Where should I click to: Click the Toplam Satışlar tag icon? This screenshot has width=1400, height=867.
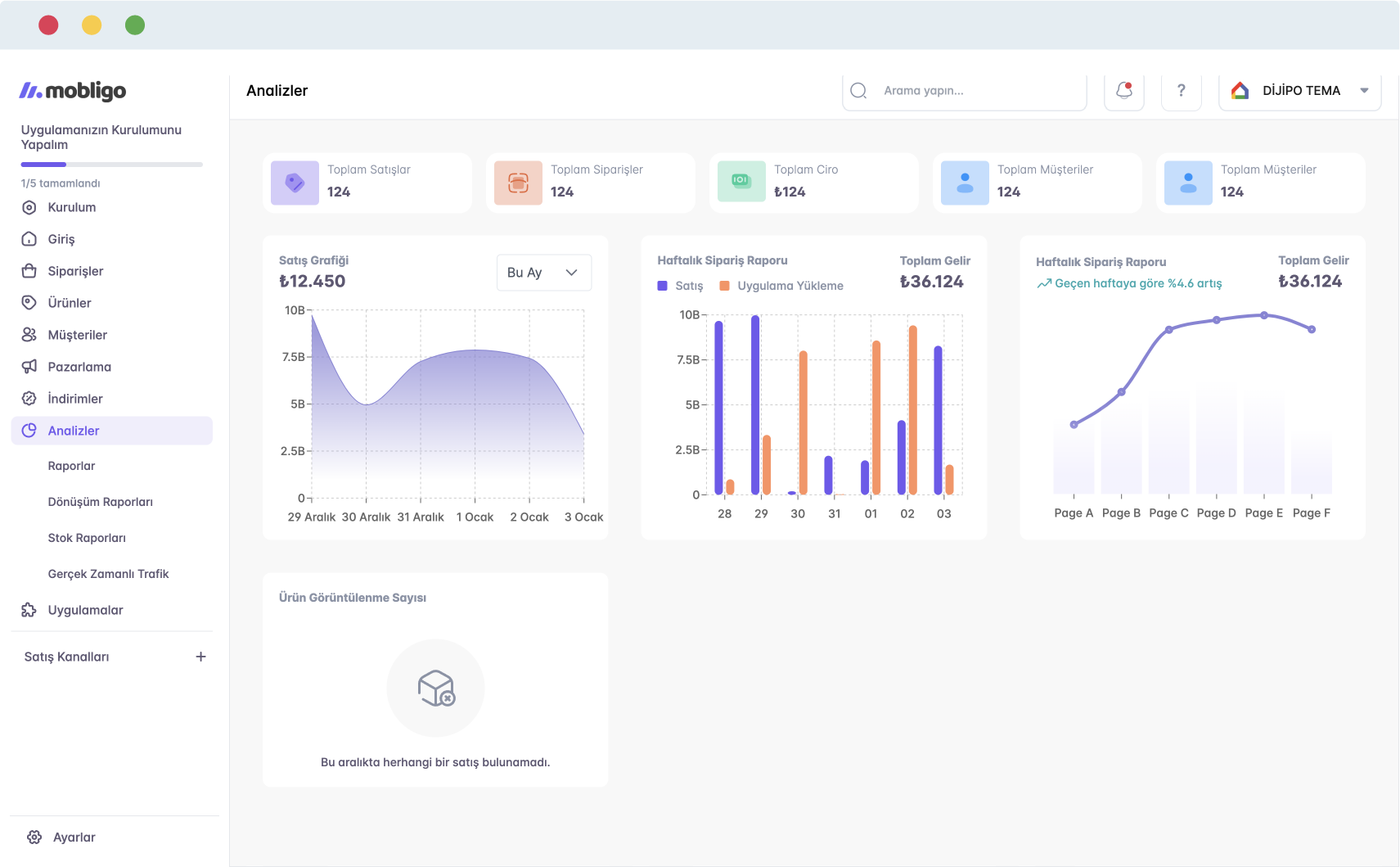point(295,183)
